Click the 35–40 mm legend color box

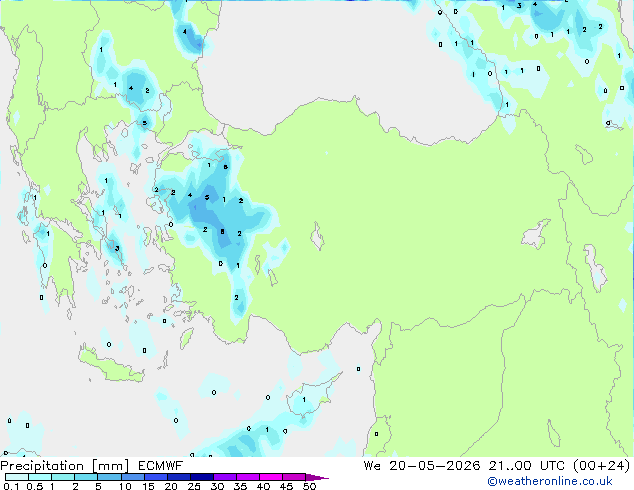point(247,477)
